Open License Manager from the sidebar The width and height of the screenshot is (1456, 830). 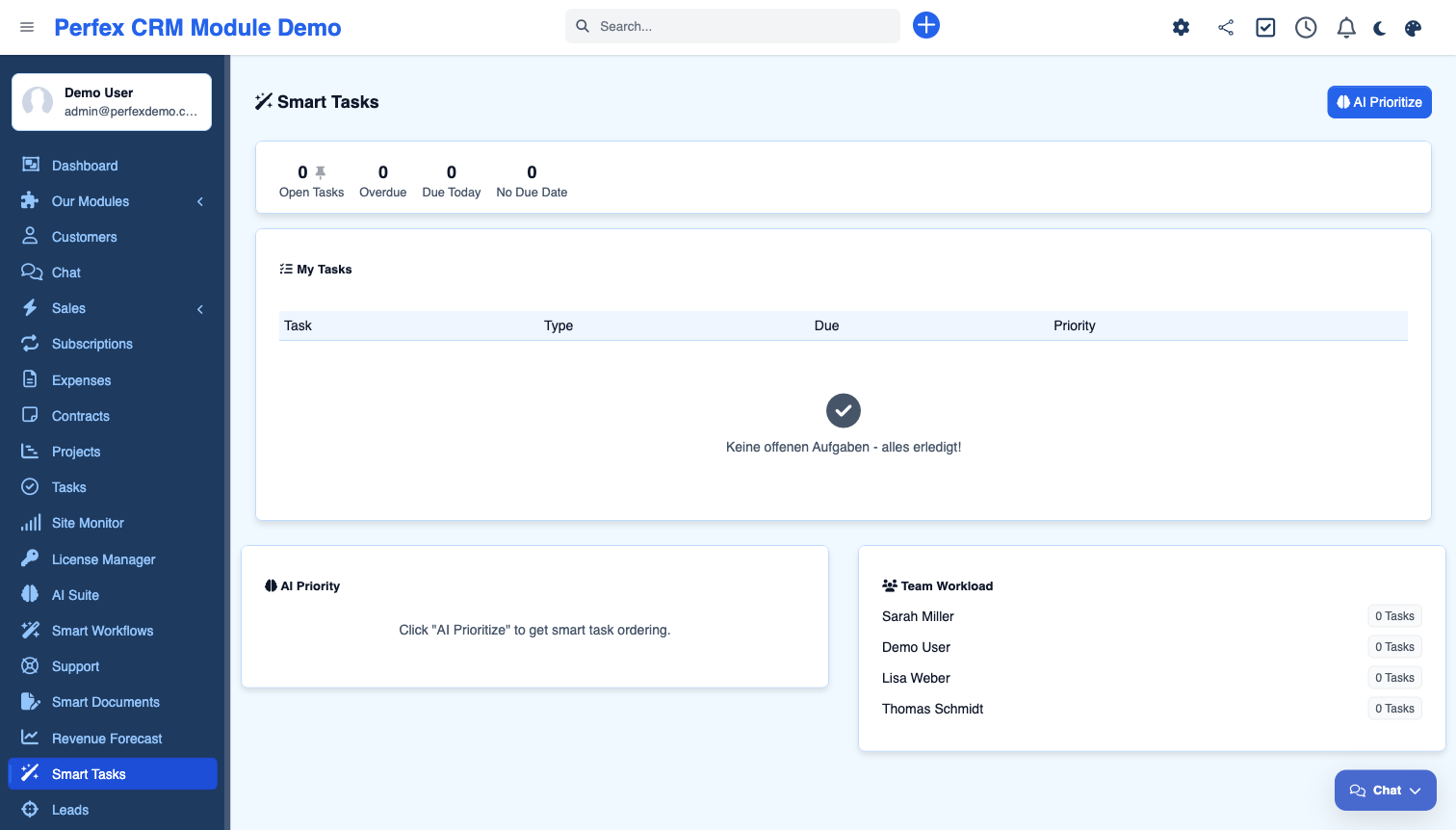(x=103, y=559)
